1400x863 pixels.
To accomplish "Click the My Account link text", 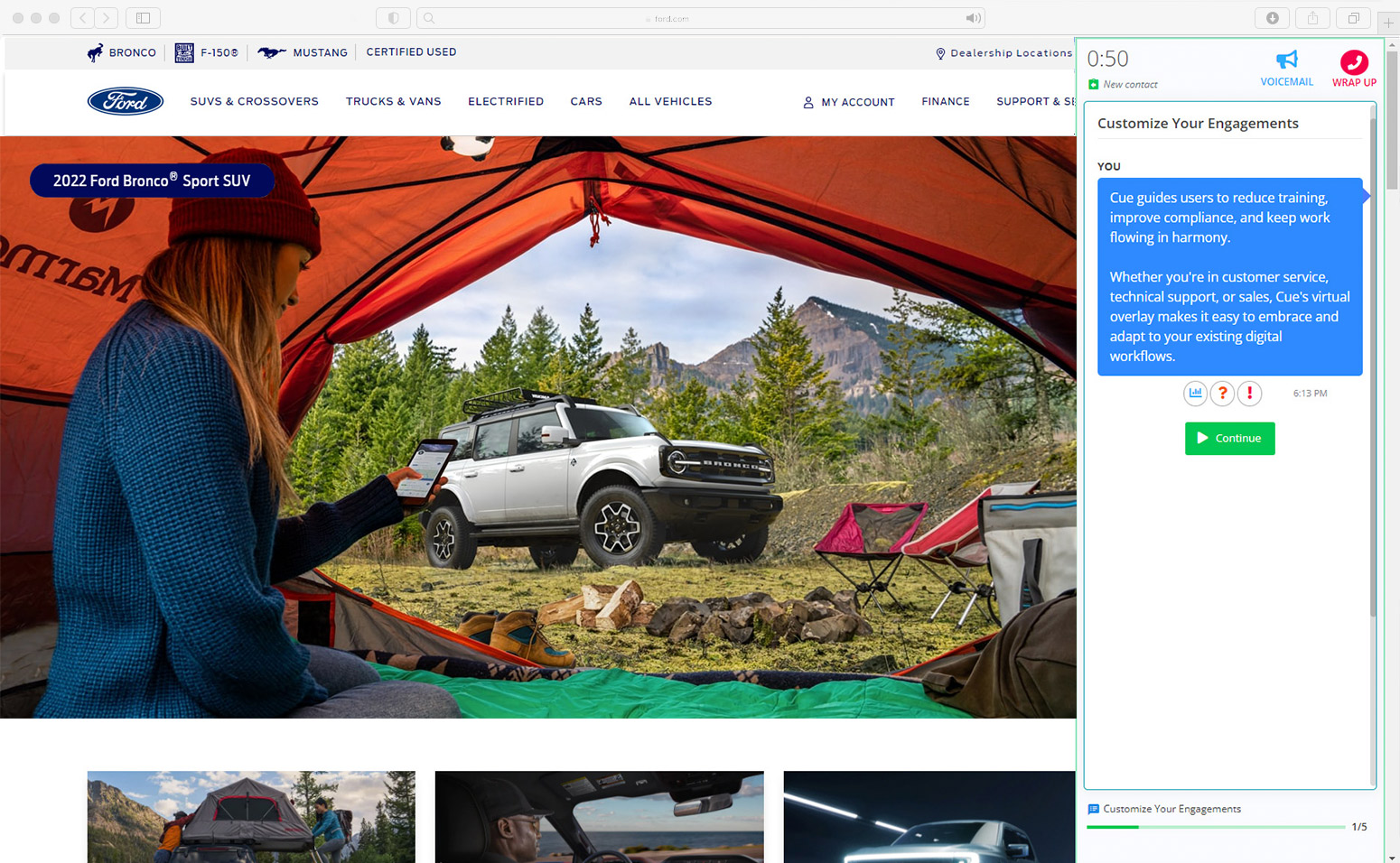I will tap(858, 102).
